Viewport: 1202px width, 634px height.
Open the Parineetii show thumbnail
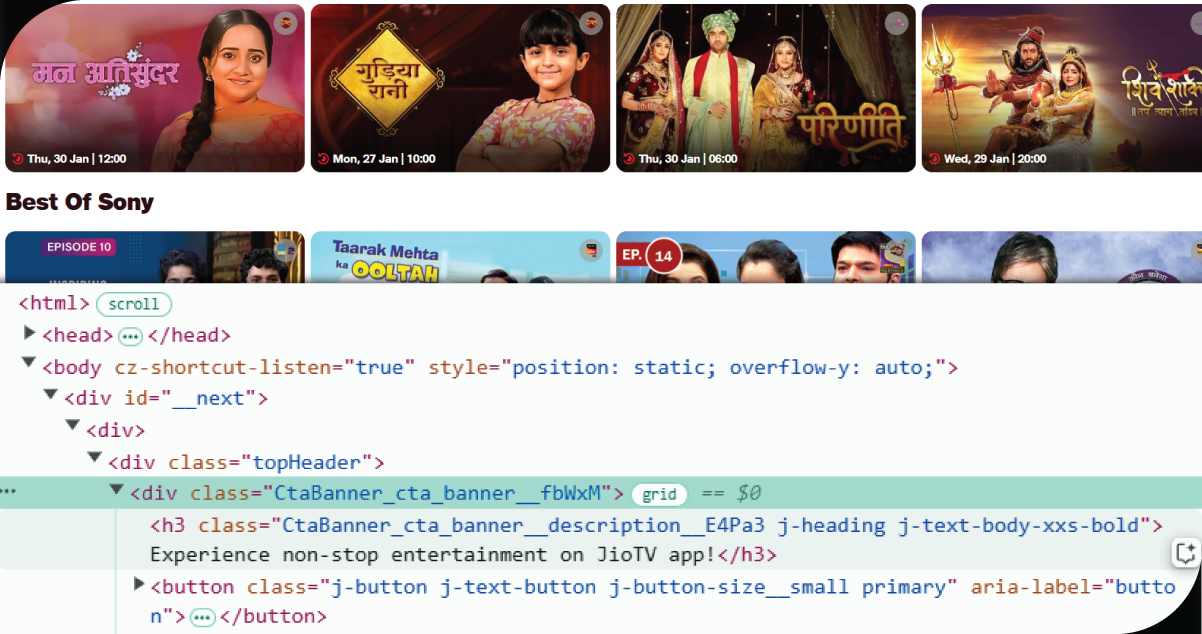coord(765,88)
